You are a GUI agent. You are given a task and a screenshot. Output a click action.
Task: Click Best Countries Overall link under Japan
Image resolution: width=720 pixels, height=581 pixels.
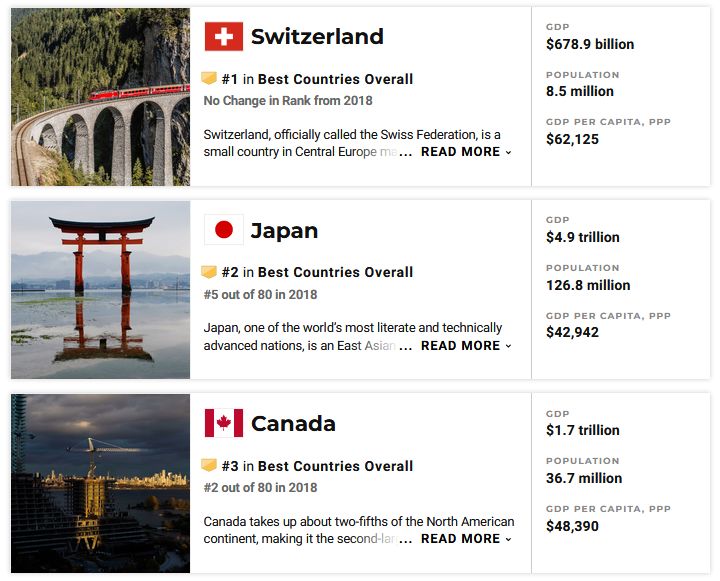tap(335, 272)
